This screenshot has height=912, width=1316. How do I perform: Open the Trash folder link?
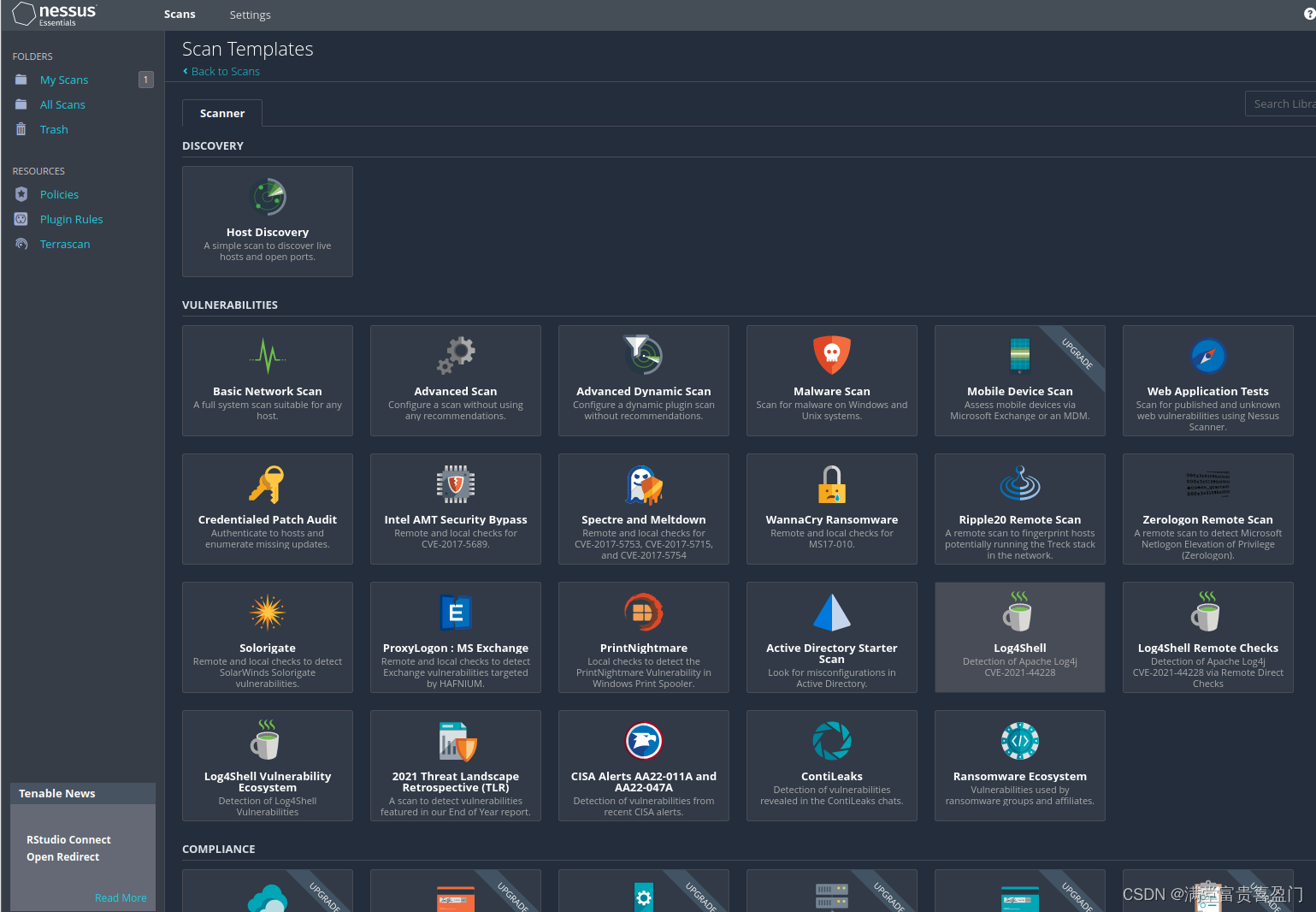tap(54, 129)
